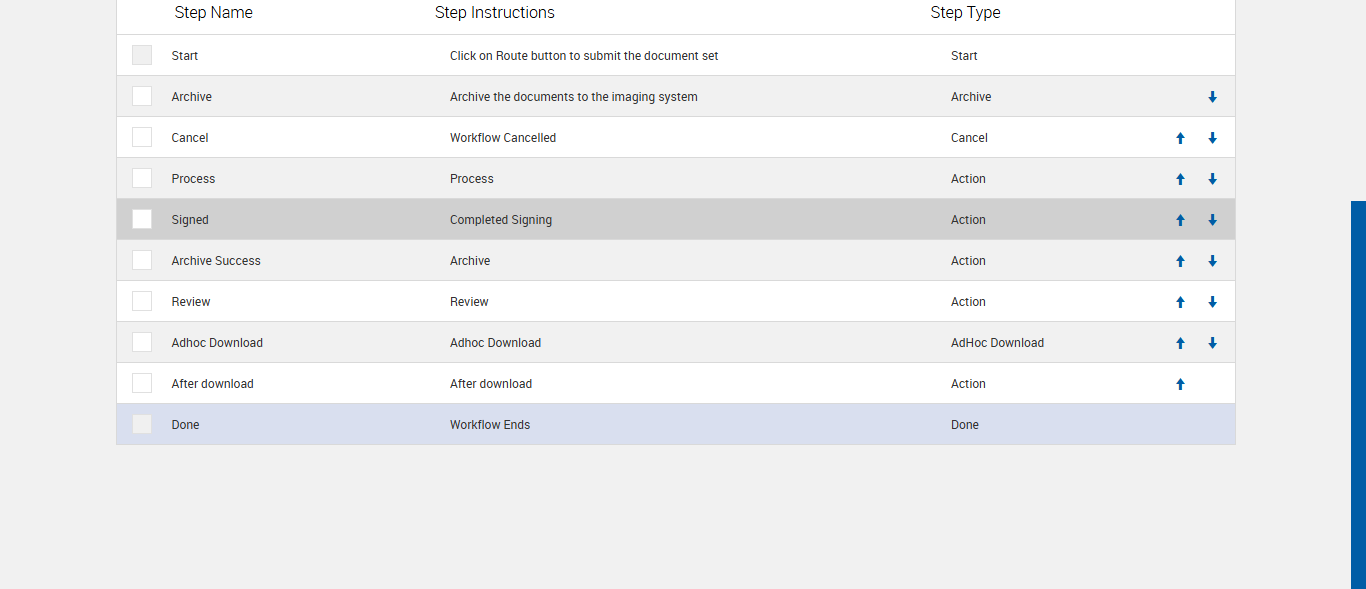Move After download step up
This screenshot has width=1366, height=589.
[1180, 384]
